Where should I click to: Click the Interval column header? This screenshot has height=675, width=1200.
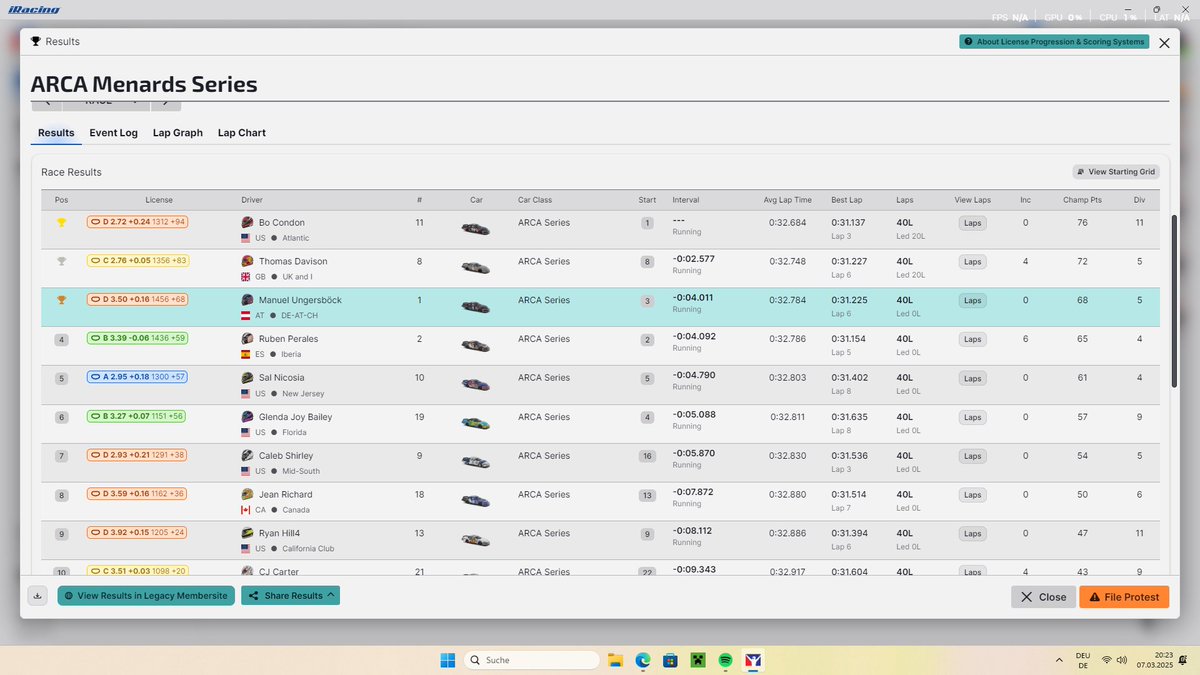coord(686,200)
